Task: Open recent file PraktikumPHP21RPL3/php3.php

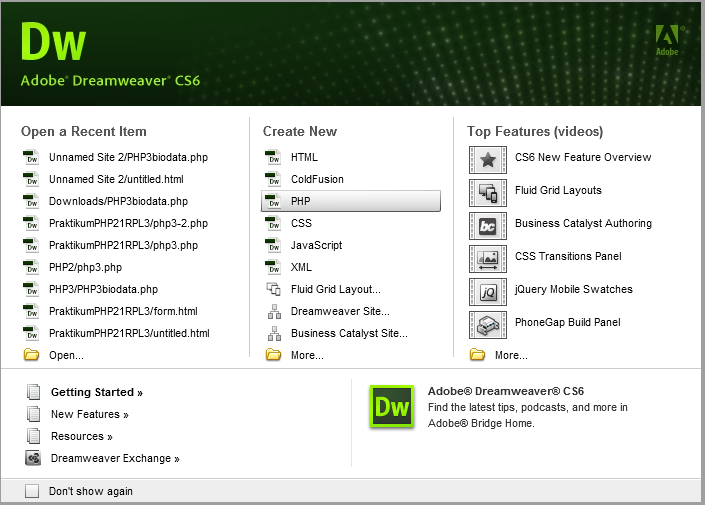Action: click(x=124, y=246)
